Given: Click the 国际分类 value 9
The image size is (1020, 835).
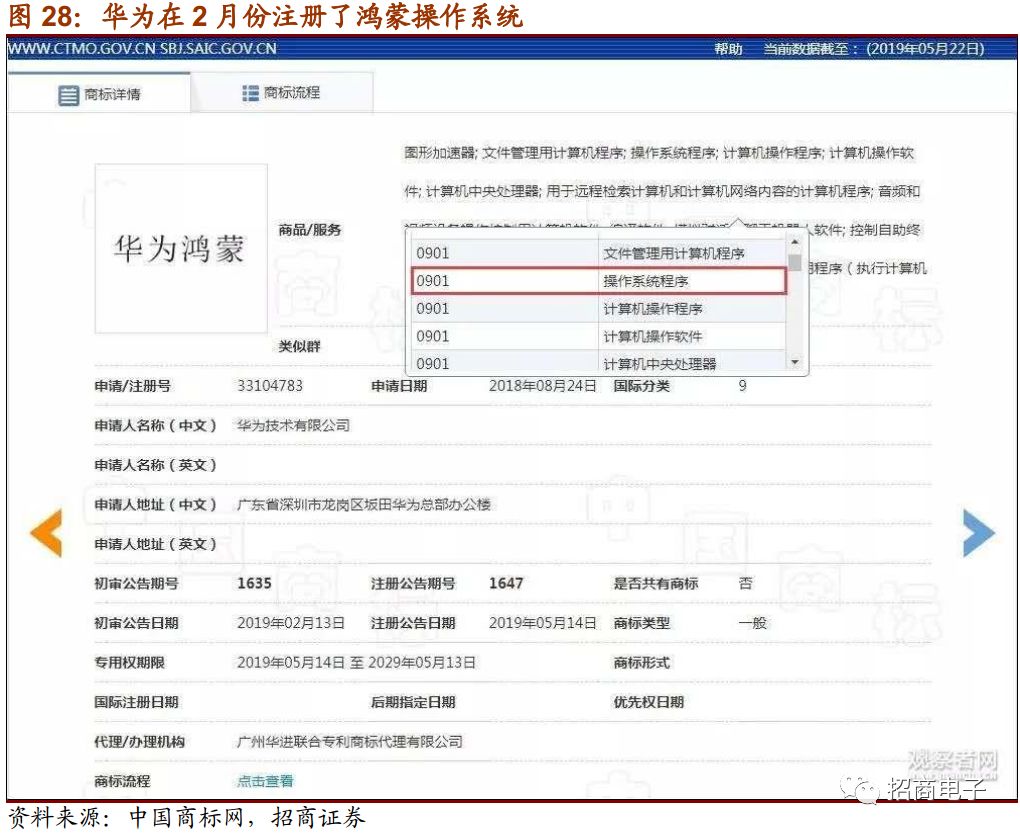Looking at the screenshot, I should [742, 386].
